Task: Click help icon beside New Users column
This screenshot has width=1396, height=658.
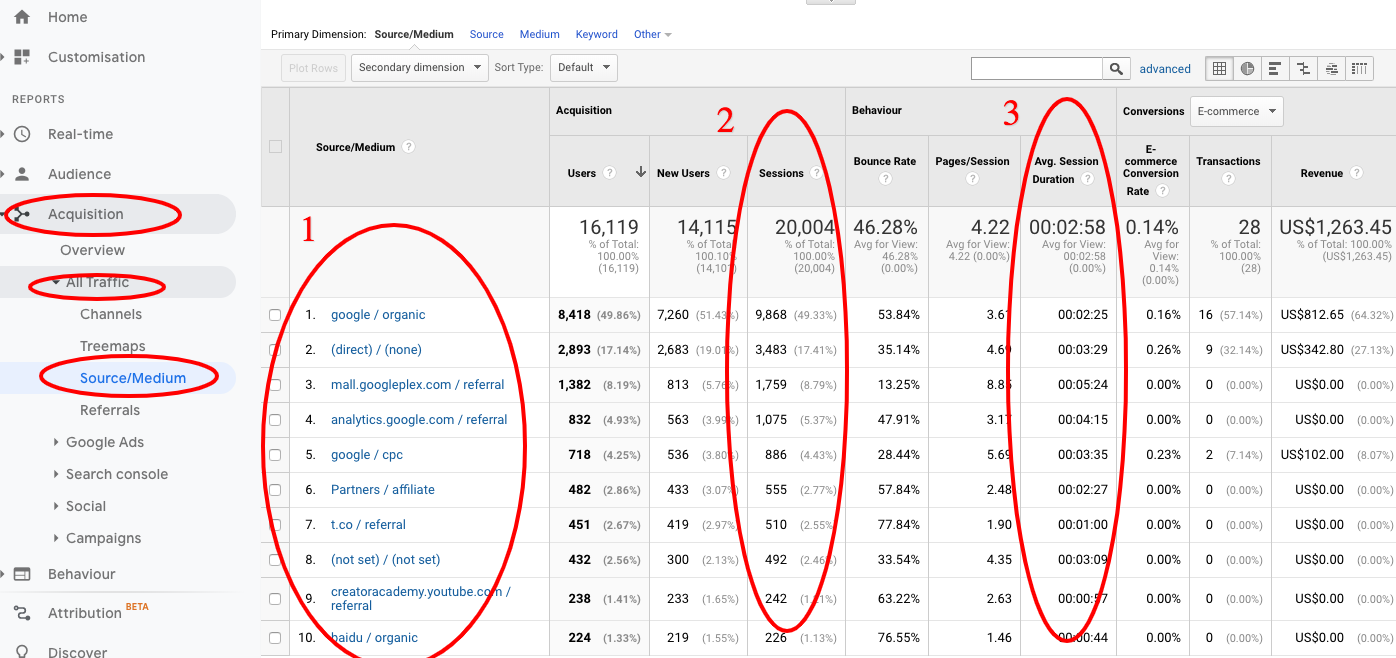Action: 723,173
